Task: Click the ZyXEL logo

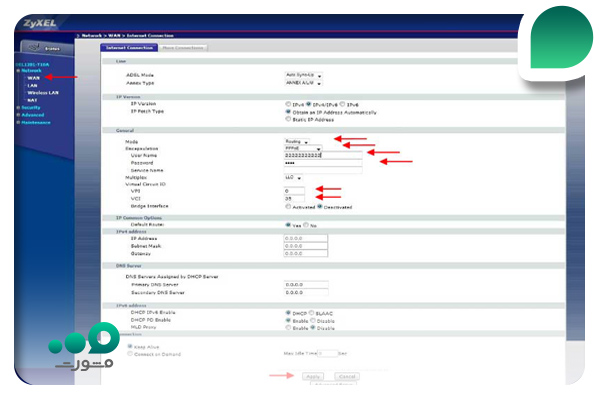Action: coord(40,23)
